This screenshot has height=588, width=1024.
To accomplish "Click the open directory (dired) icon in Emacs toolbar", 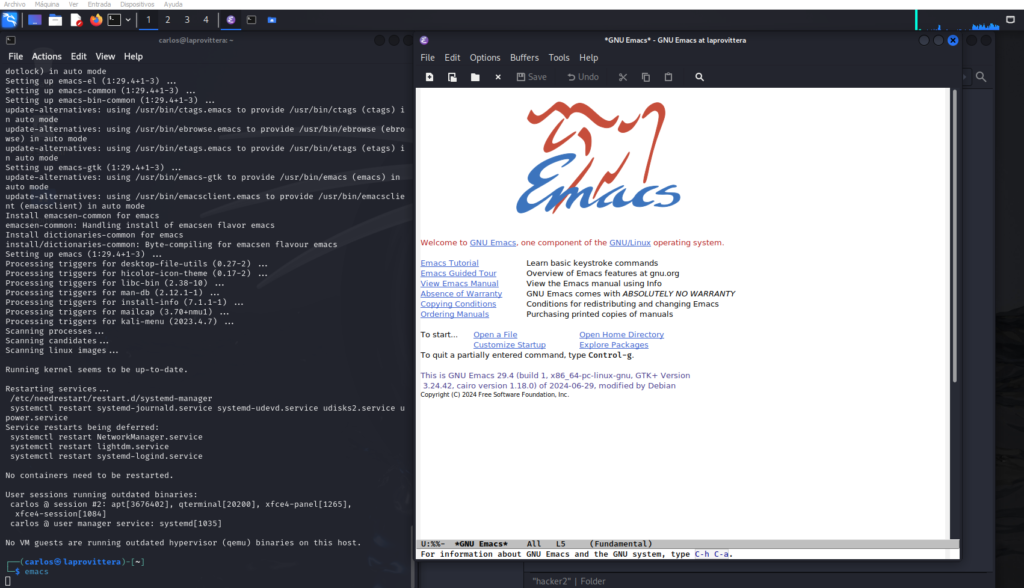I will pyautogui.click(x=452, y=77).
